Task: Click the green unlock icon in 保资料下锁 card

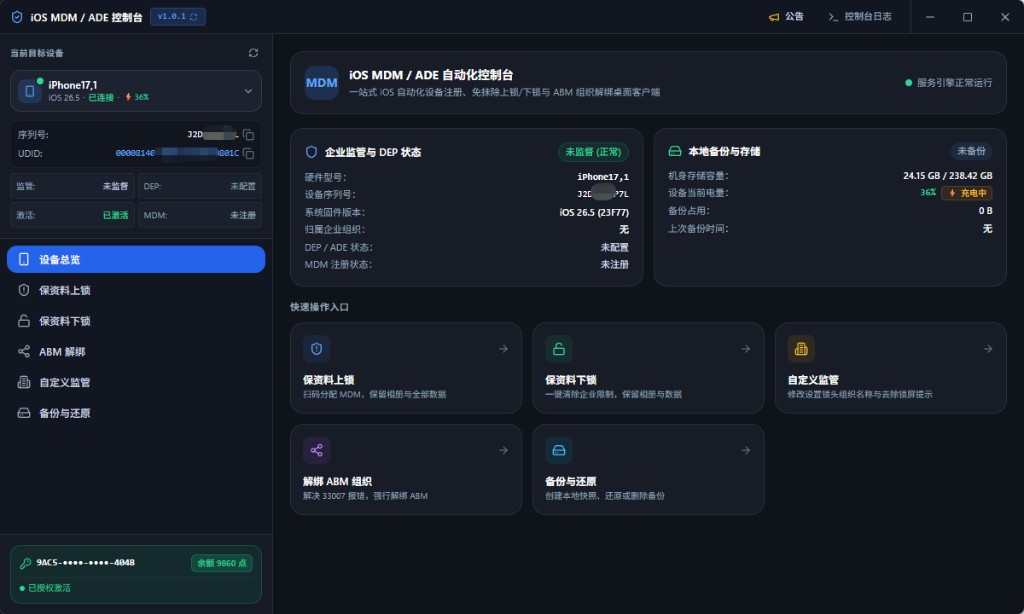Action: pos(559,349)
